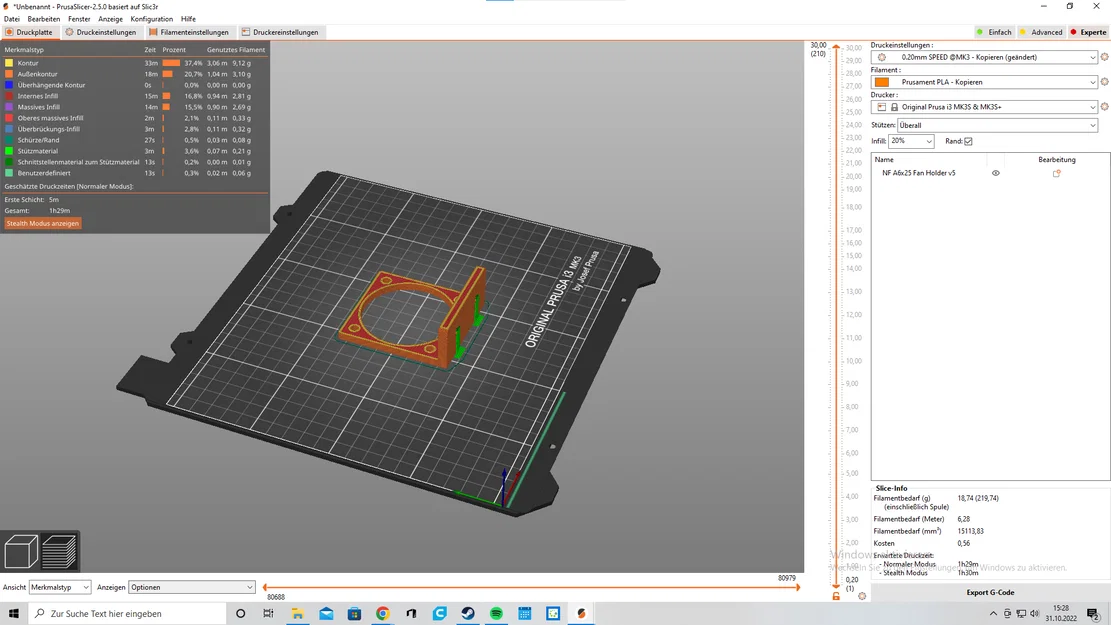Open the Anzeige menu
This screenshot has height=625, width=1111.
pos(111,19)
